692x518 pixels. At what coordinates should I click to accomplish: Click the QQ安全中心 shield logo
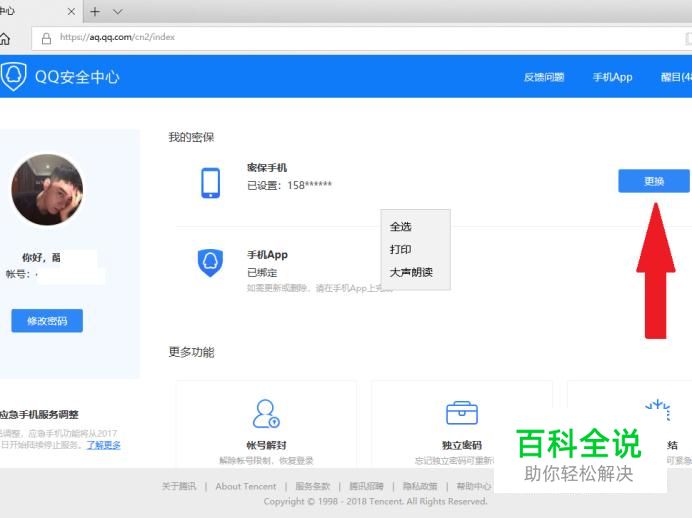point(13,76)
